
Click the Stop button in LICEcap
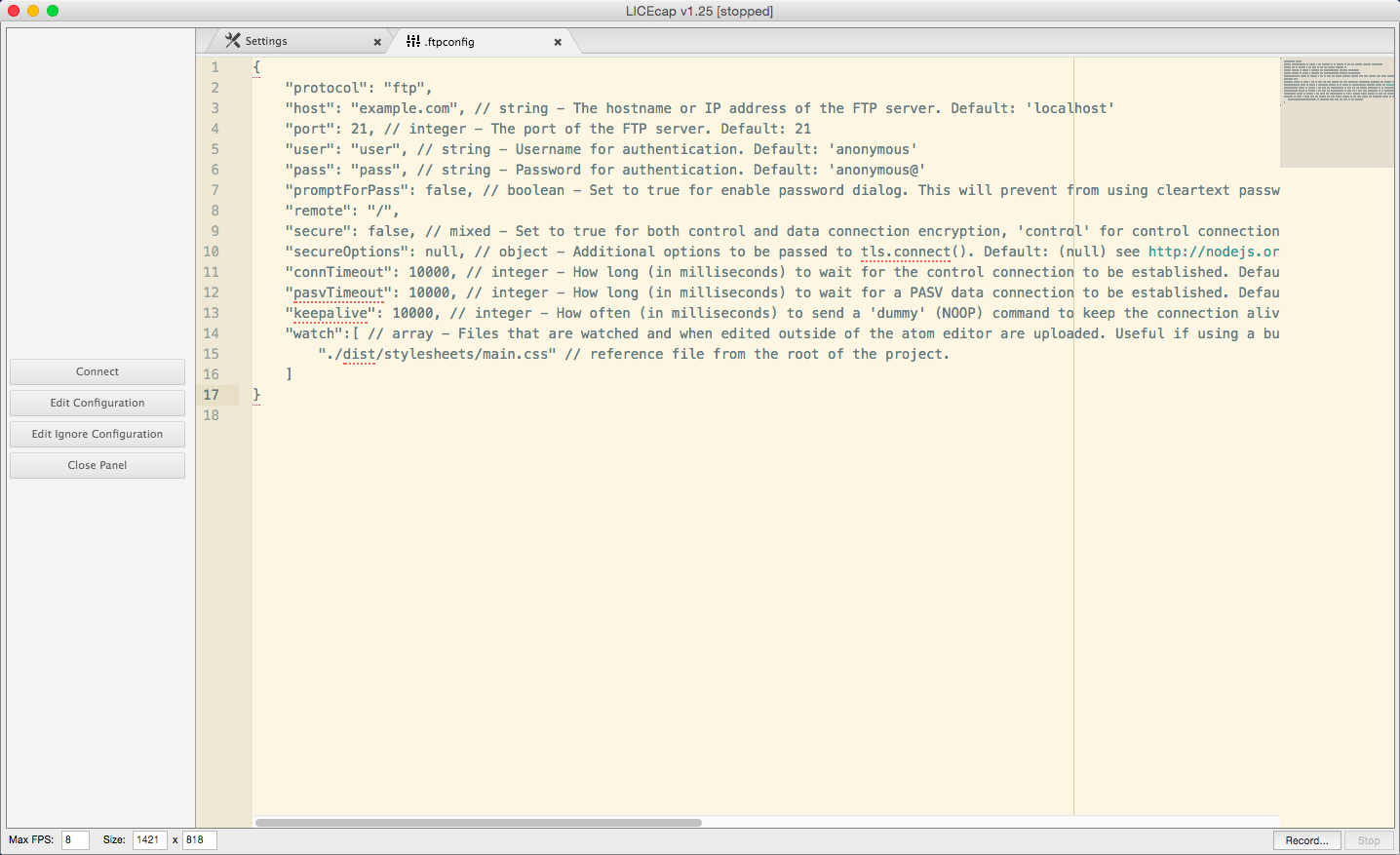coord(1369,840)
